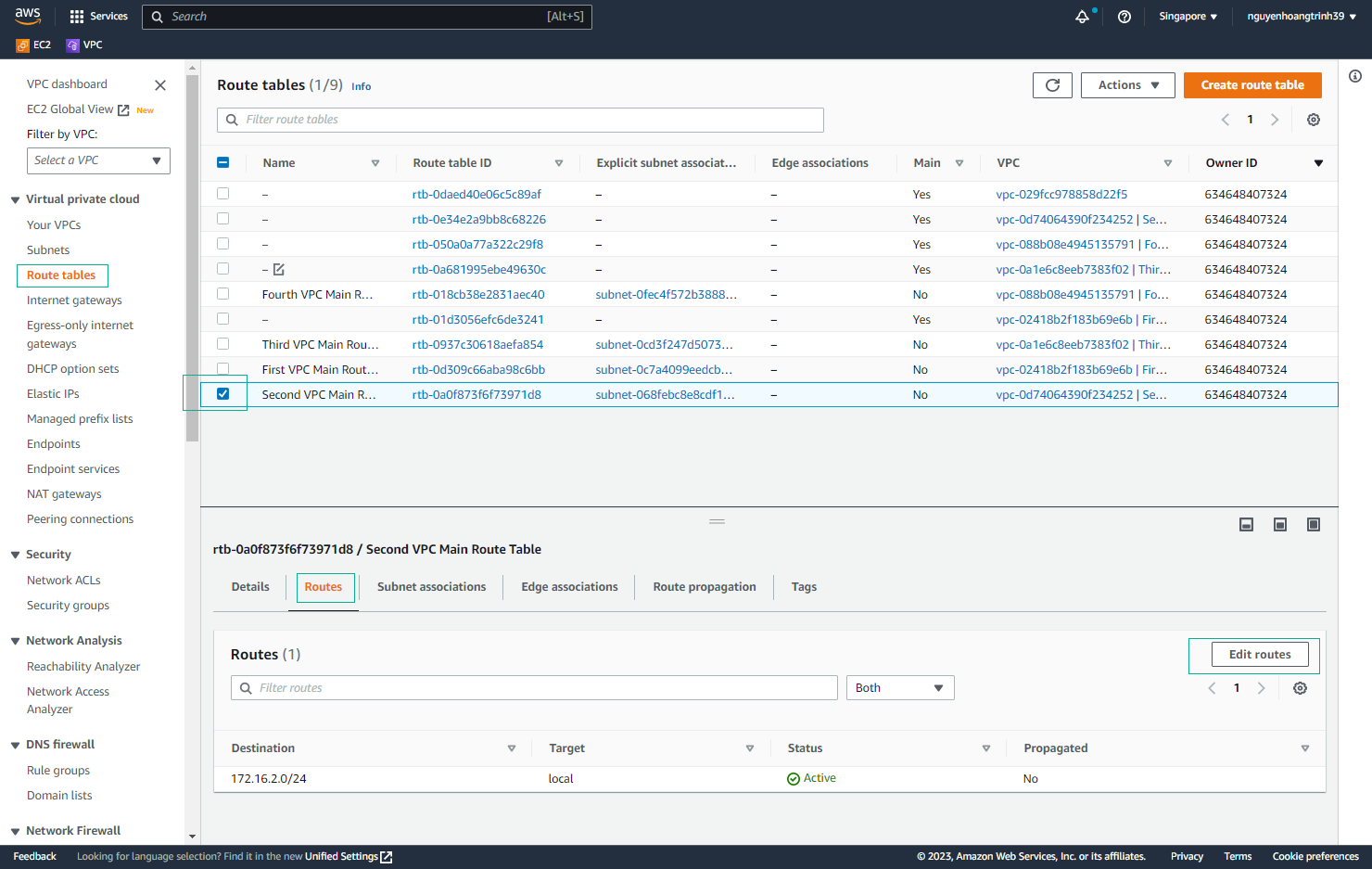The height and width of the screenshot is (869, 1372).
Task: Switch to the Route propagation tab
Action: (x=705, y=587)
